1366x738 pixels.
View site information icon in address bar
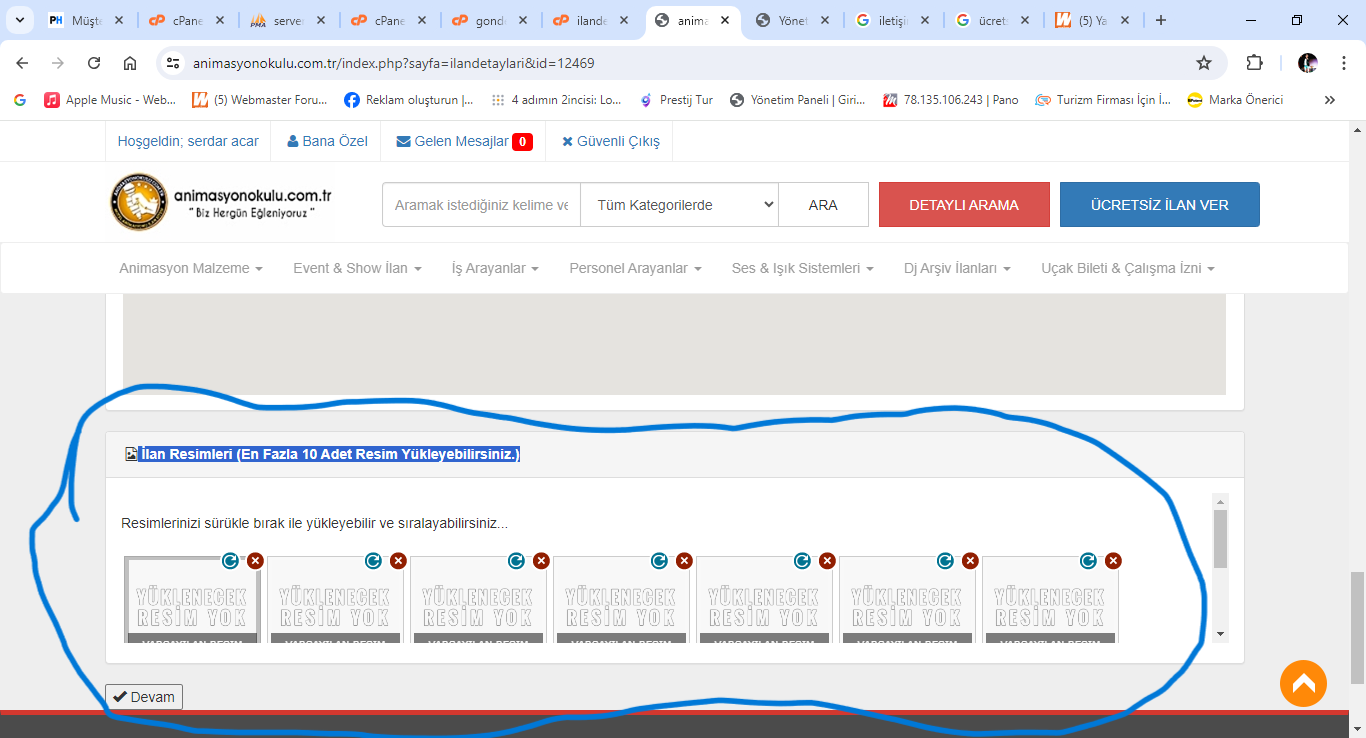pos(173,63)
